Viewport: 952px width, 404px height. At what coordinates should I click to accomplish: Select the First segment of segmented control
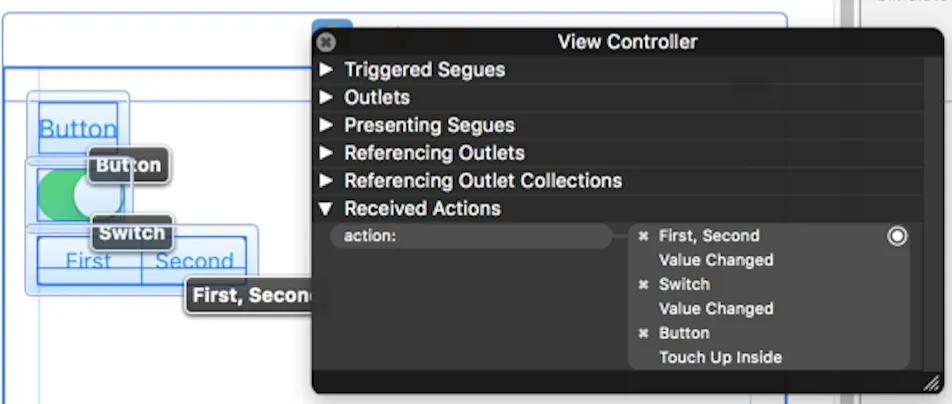89,262
